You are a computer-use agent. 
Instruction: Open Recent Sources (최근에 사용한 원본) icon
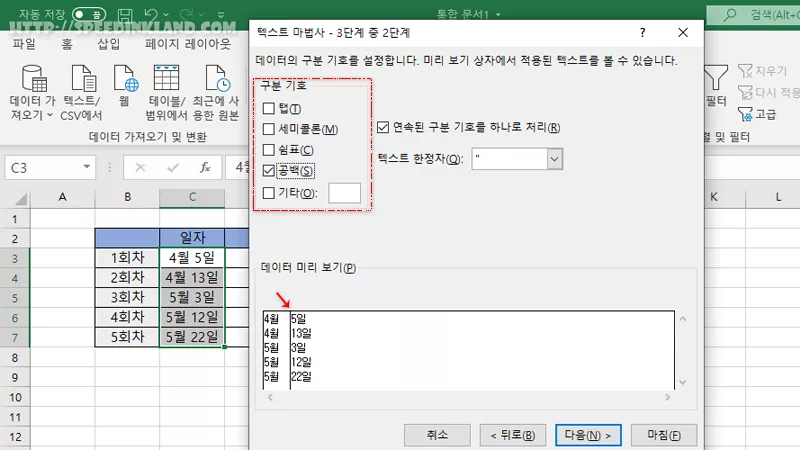tap(217, 78)
